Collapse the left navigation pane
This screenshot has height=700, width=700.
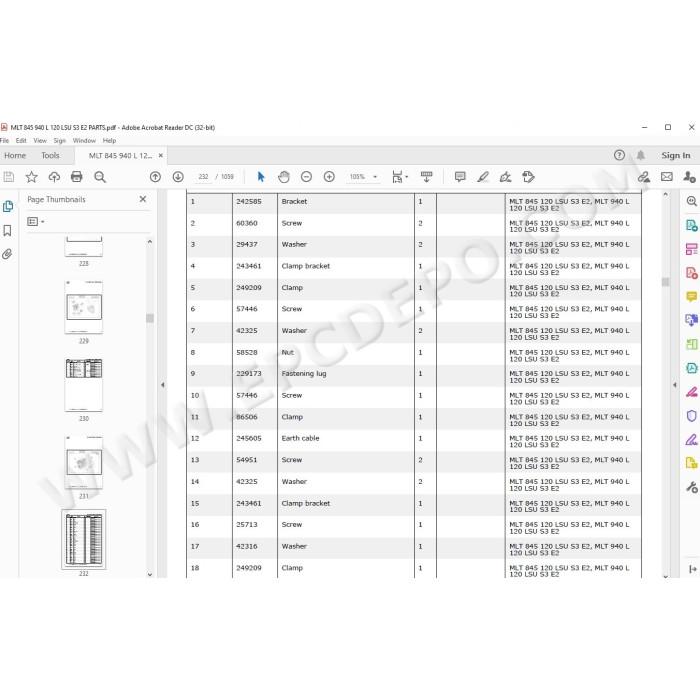(x=162, y=385)
